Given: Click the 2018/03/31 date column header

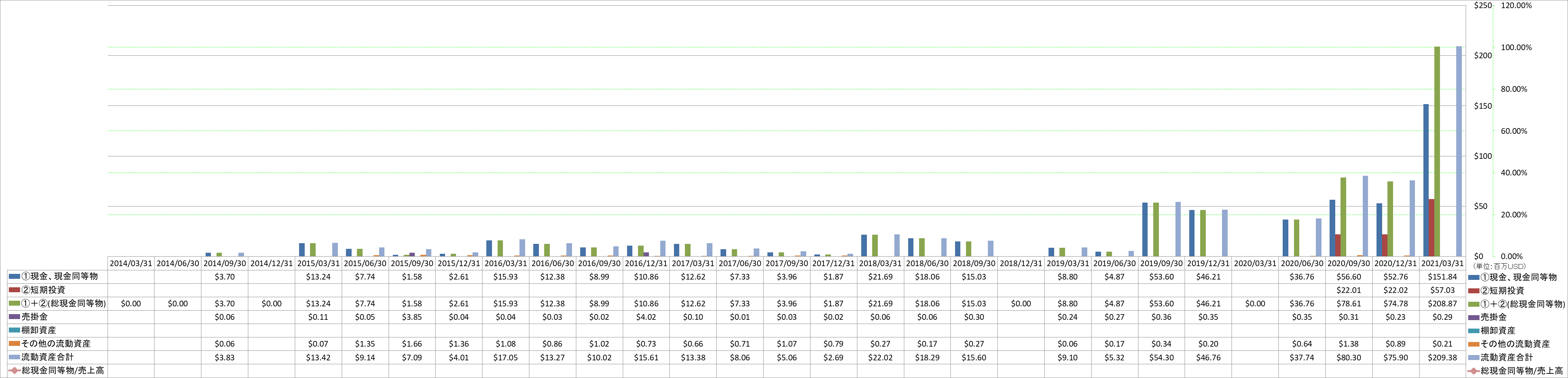Looking at the screenshot, I should coord(880,264).
